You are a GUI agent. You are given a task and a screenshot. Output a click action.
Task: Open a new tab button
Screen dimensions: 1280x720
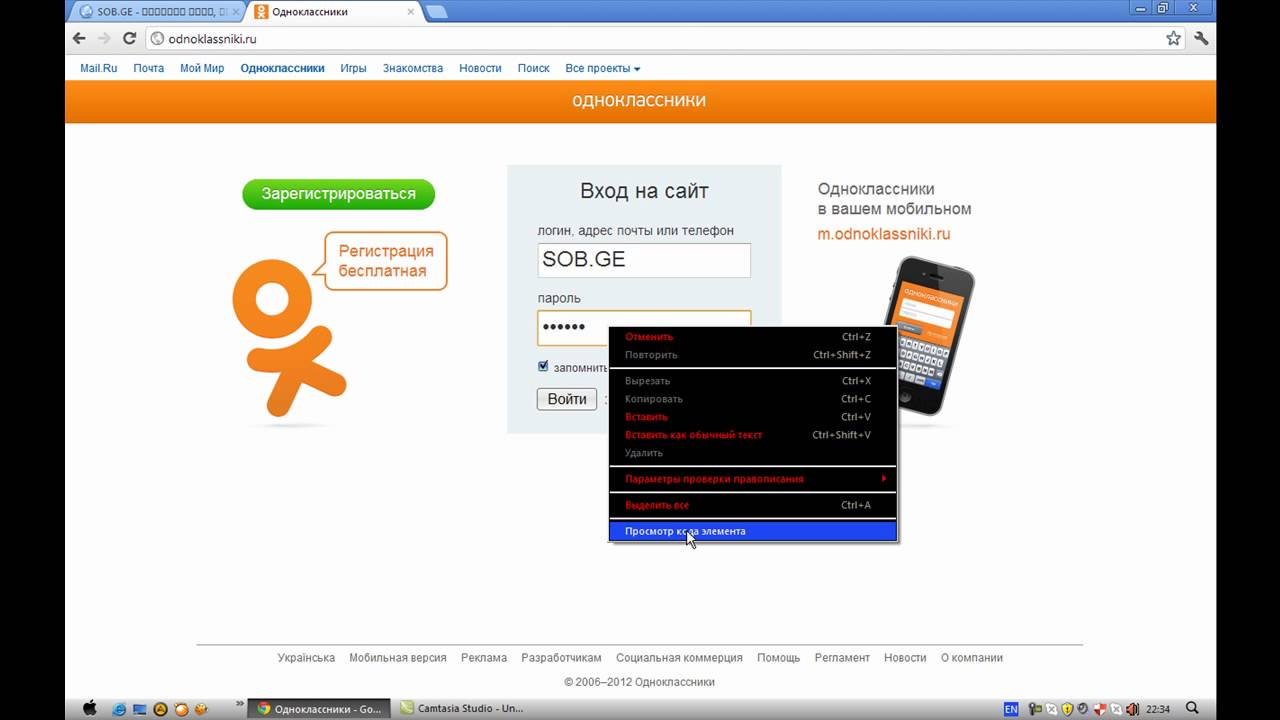pos(436,12)
